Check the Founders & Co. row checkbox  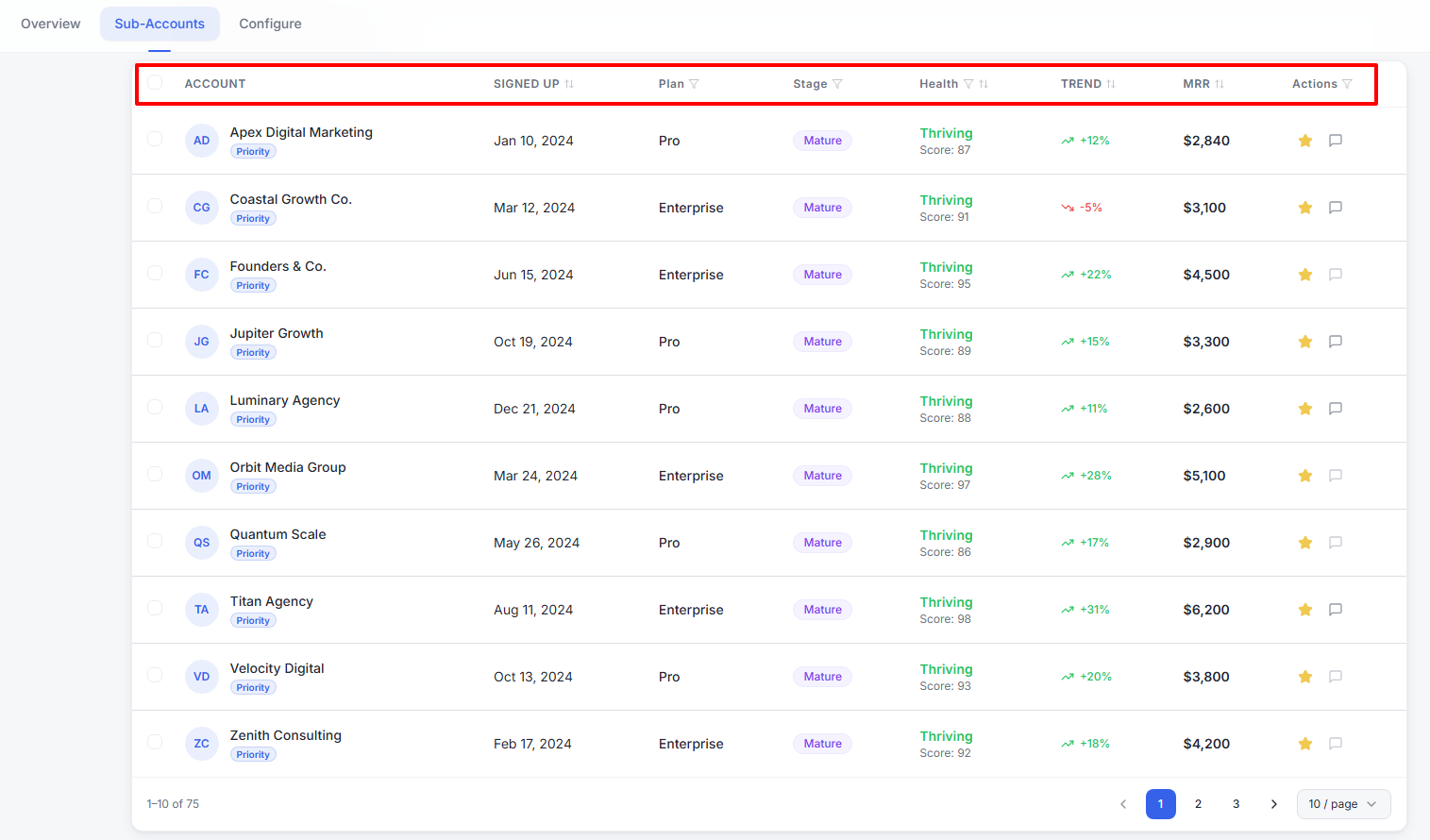click(155, 274)
